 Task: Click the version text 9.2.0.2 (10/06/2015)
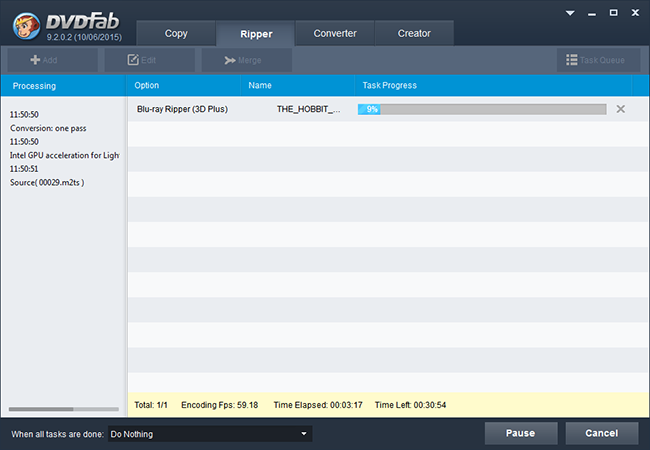coord(84,37)
